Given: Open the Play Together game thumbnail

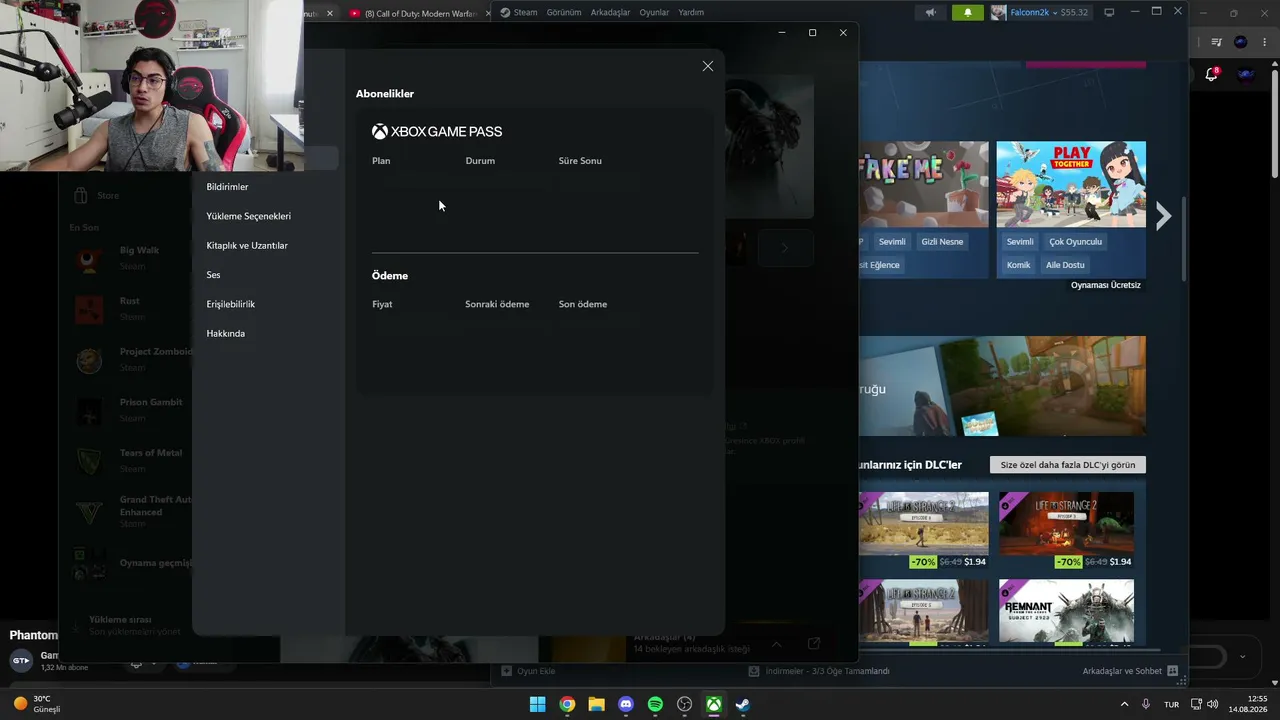Looking at the screenshot, I should click(1071, 184).
